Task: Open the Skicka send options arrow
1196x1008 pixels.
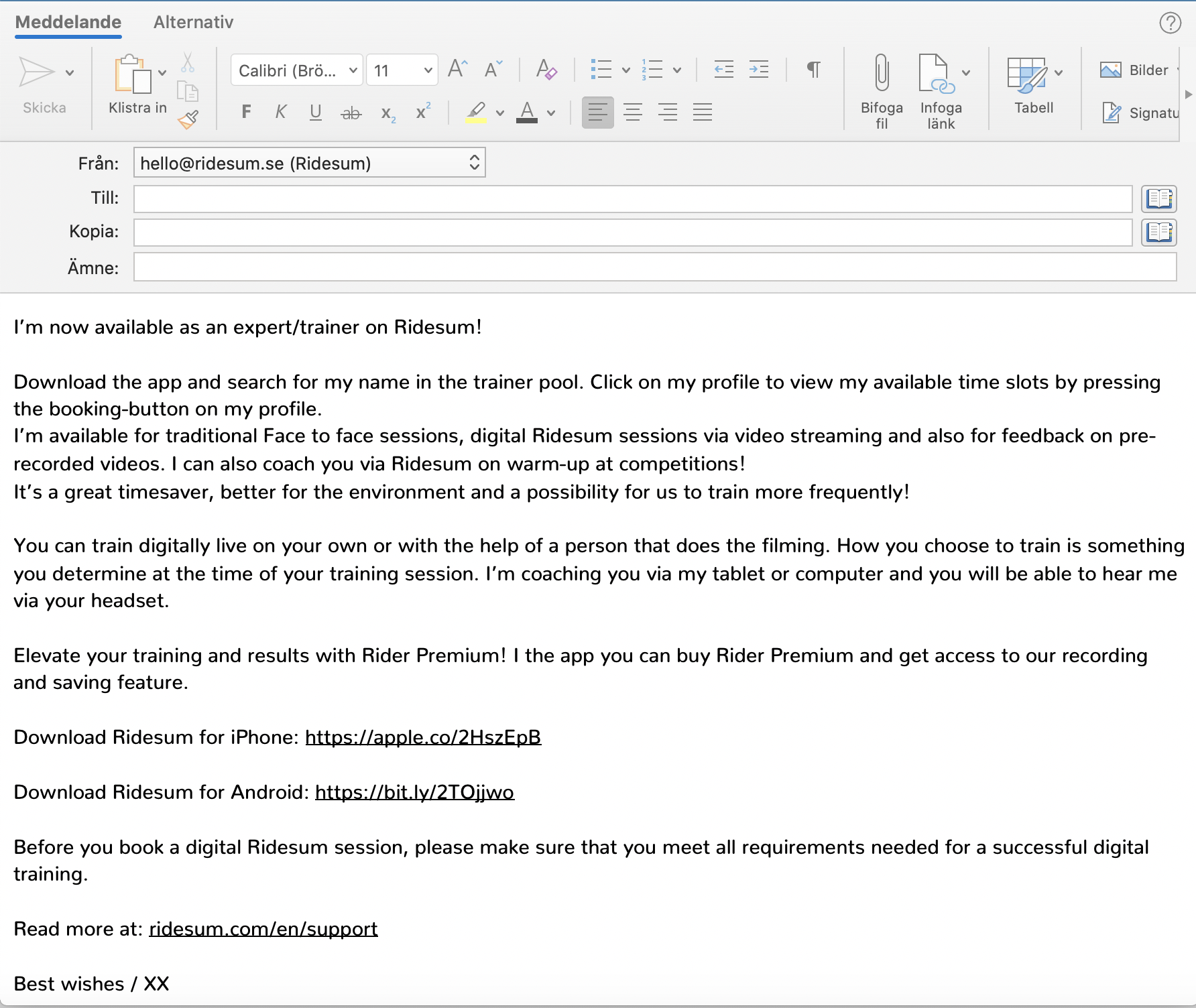Action: tap(70, 72)
